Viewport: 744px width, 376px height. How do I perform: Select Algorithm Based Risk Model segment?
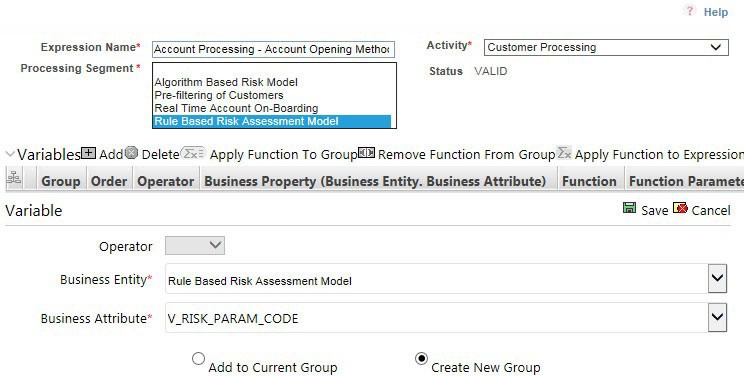[226, 82]
